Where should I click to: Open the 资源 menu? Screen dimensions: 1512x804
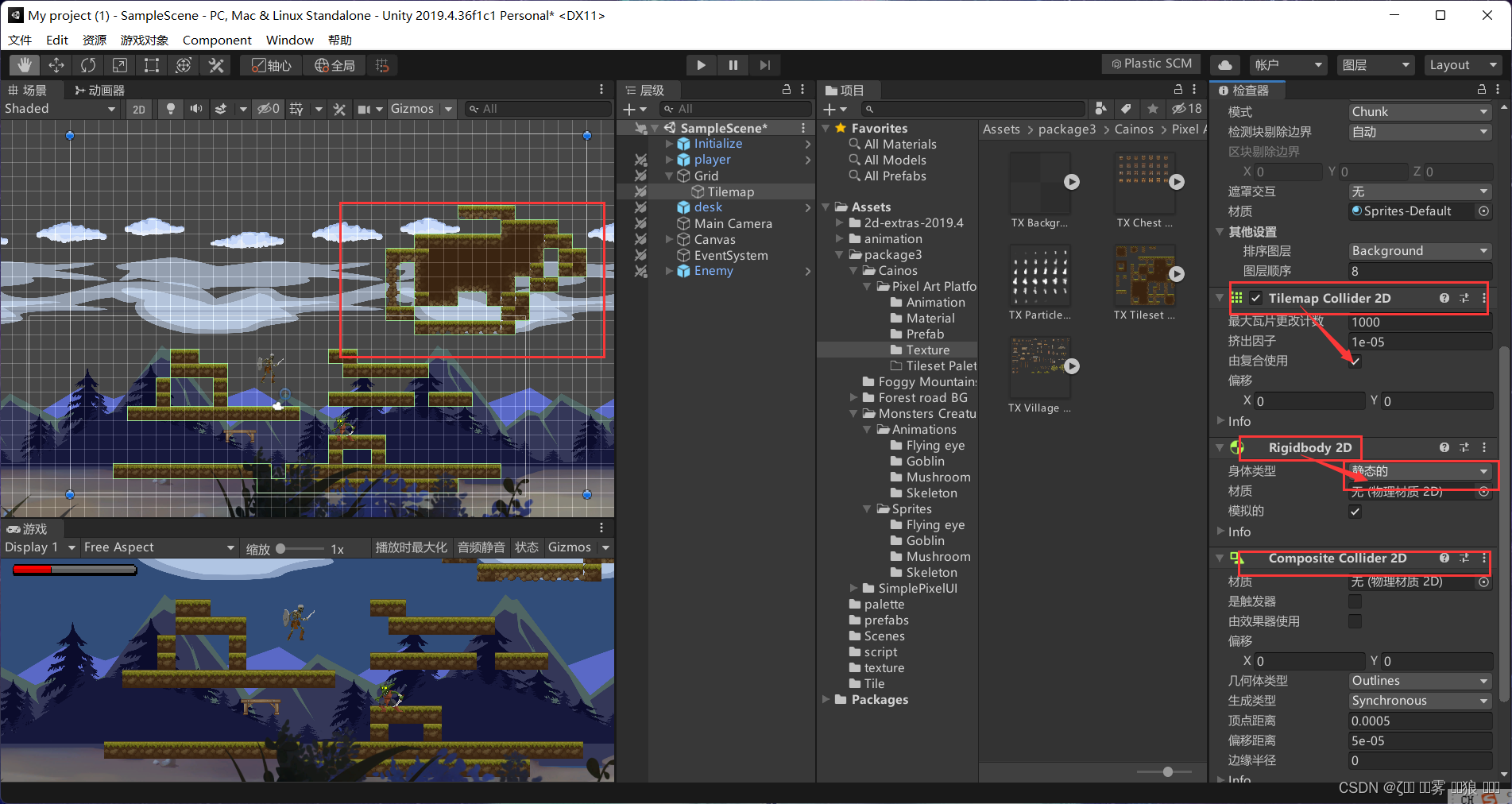coord(95,40)
